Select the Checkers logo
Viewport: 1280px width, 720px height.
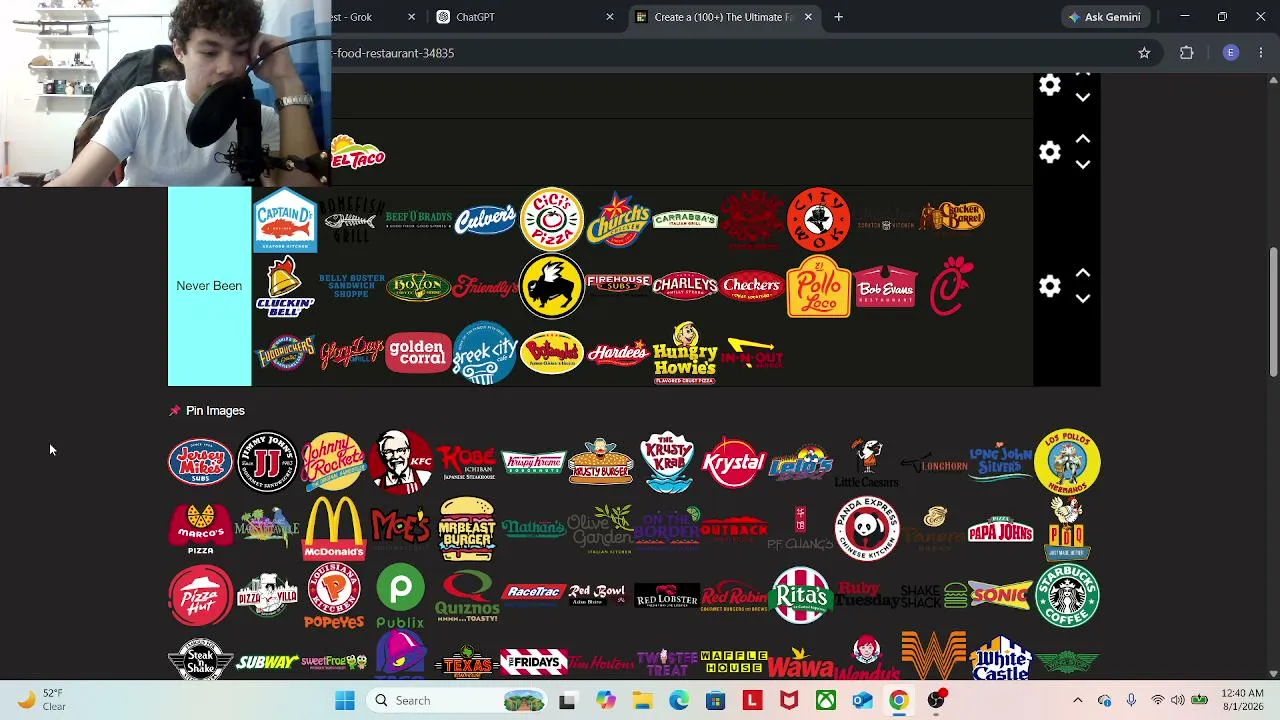point(751,286)
